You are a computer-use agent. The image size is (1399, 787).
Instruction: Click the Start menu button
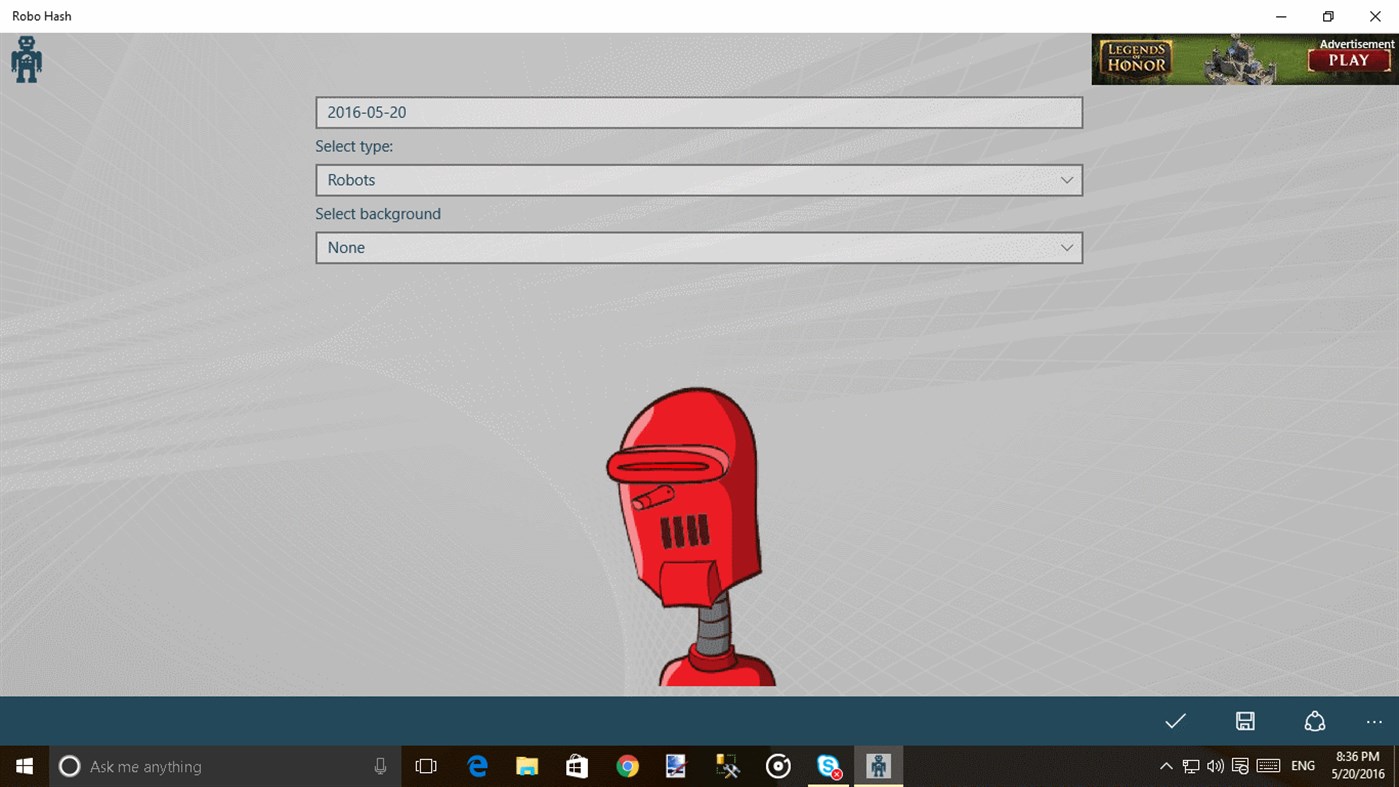(24, 766)
